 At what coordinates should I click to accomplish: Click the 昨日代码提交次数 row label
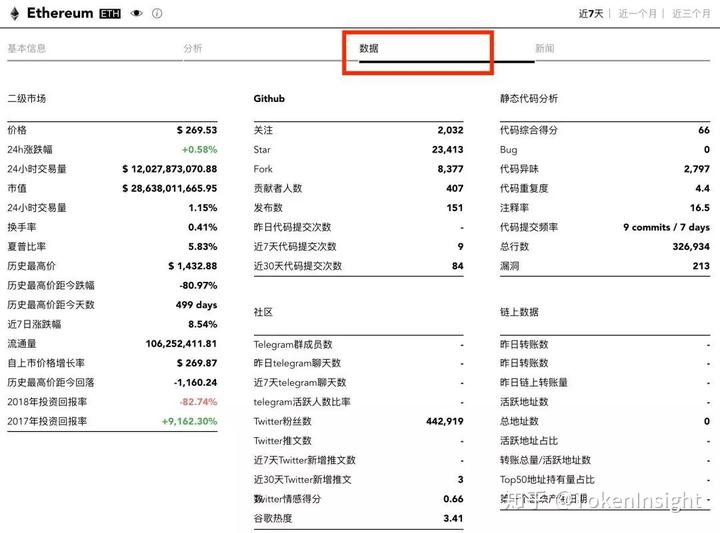292,227
